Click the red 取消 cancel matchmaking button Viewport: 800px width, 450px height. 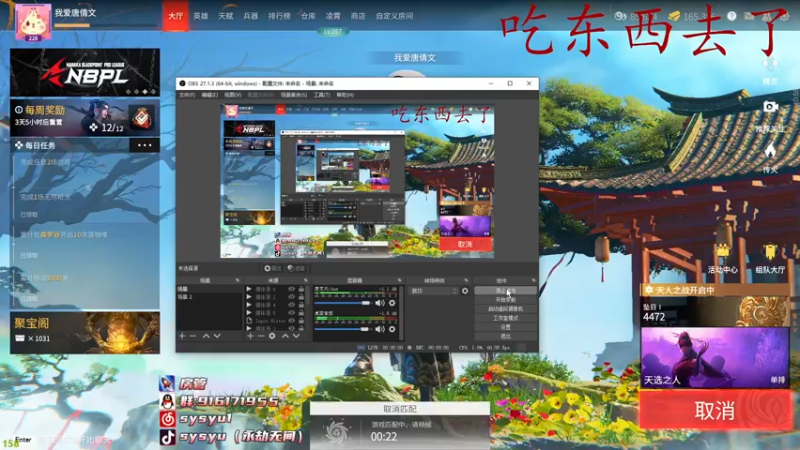tap(715, 410)
